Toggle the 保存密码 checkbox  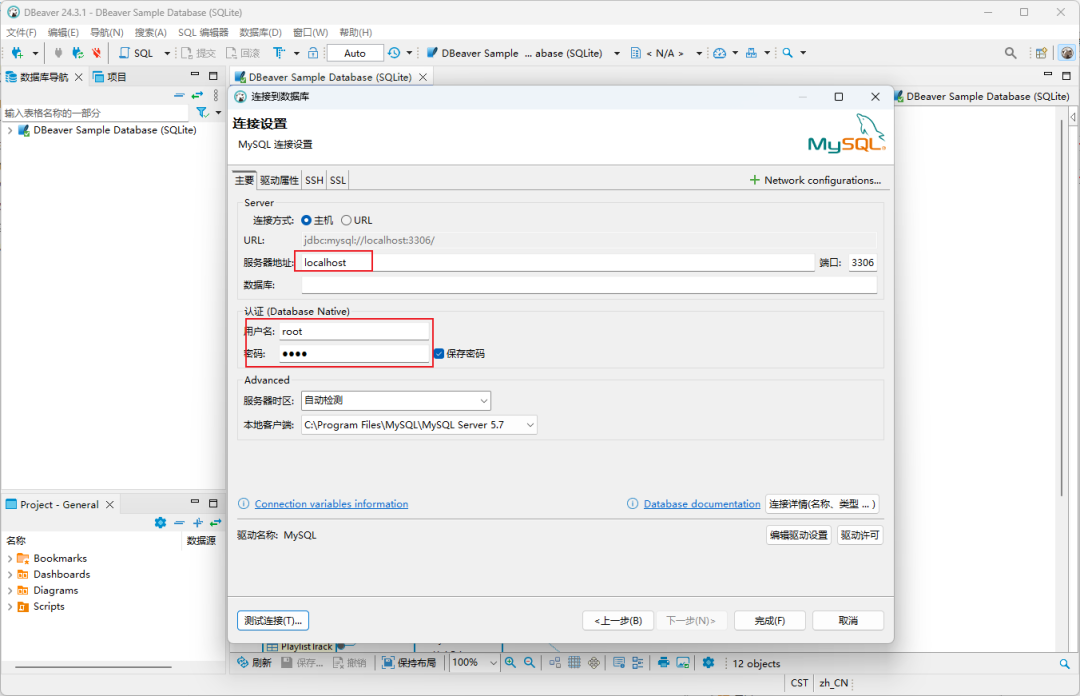tap(439, 354)
